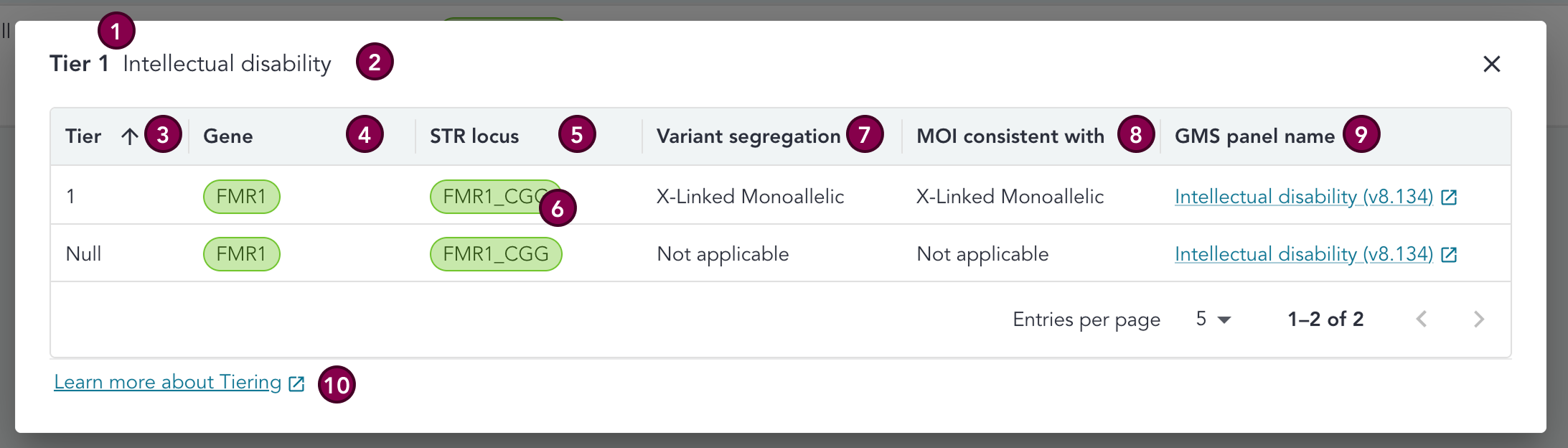Open Intellectual disability link in Null row

point(1303,254)
